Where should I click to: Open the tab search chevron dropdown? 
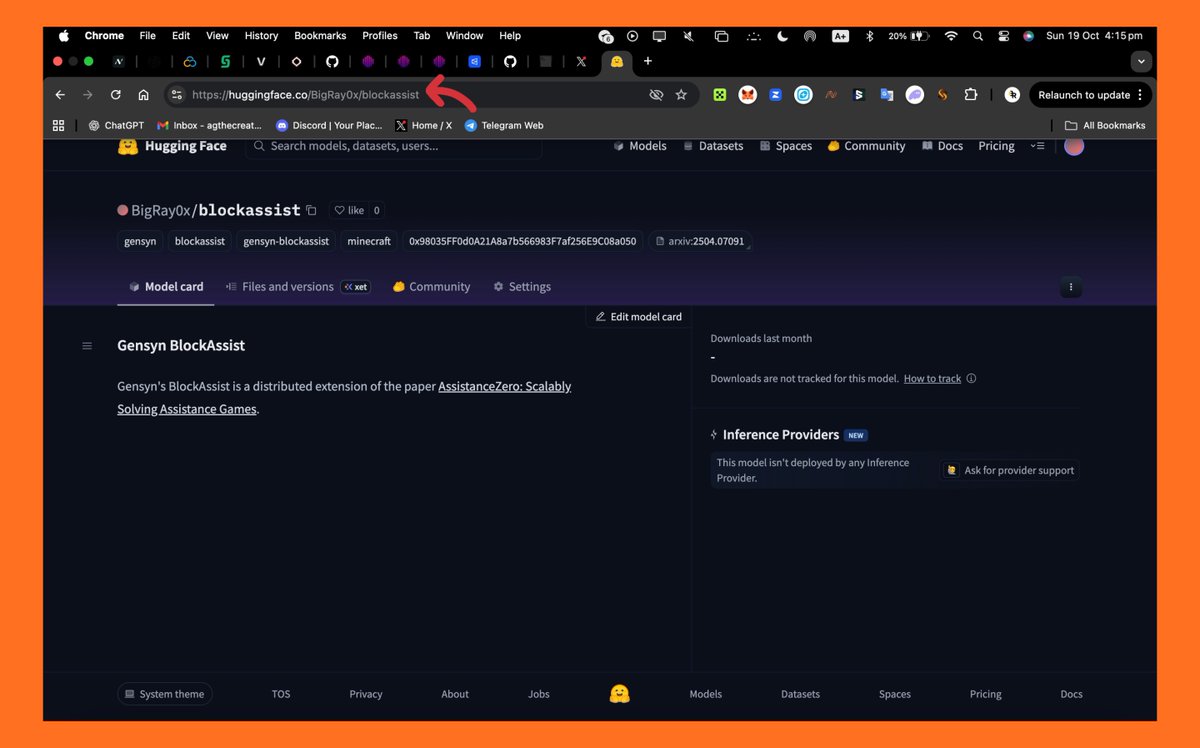(x=1141, y=61)
